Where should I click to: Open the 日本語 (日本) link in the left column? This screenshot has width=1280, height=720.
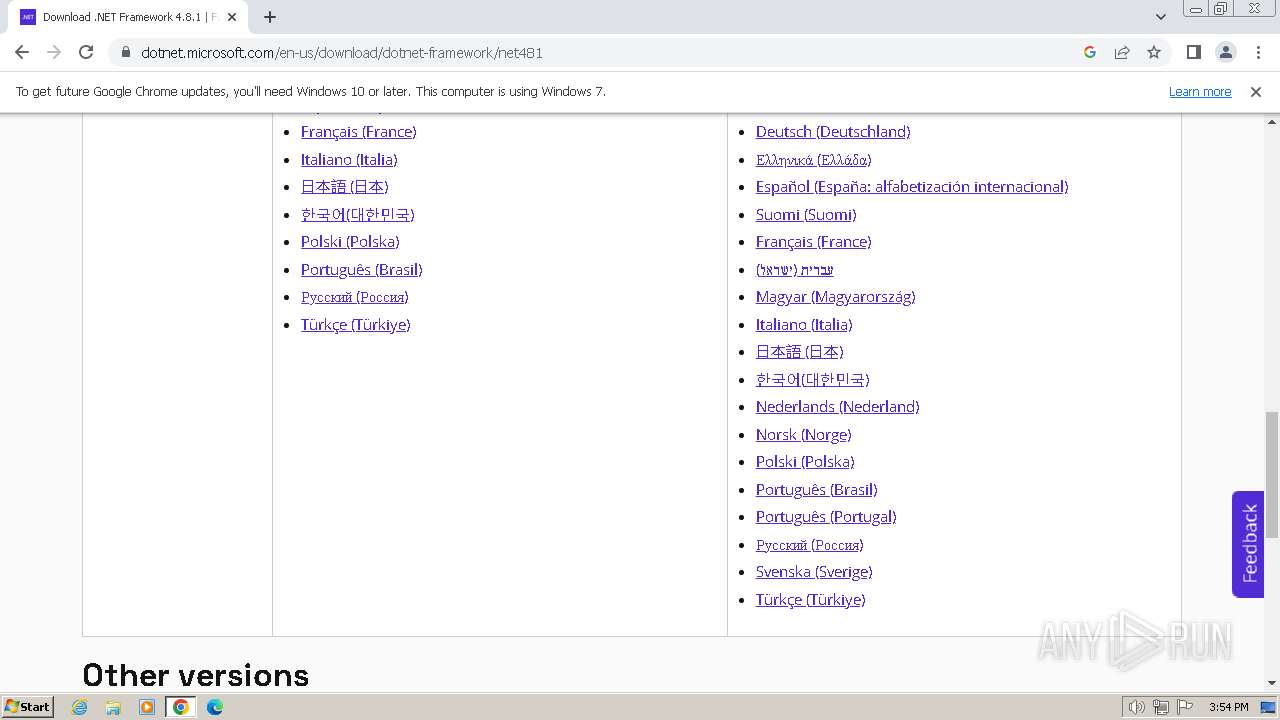(344, 187)
